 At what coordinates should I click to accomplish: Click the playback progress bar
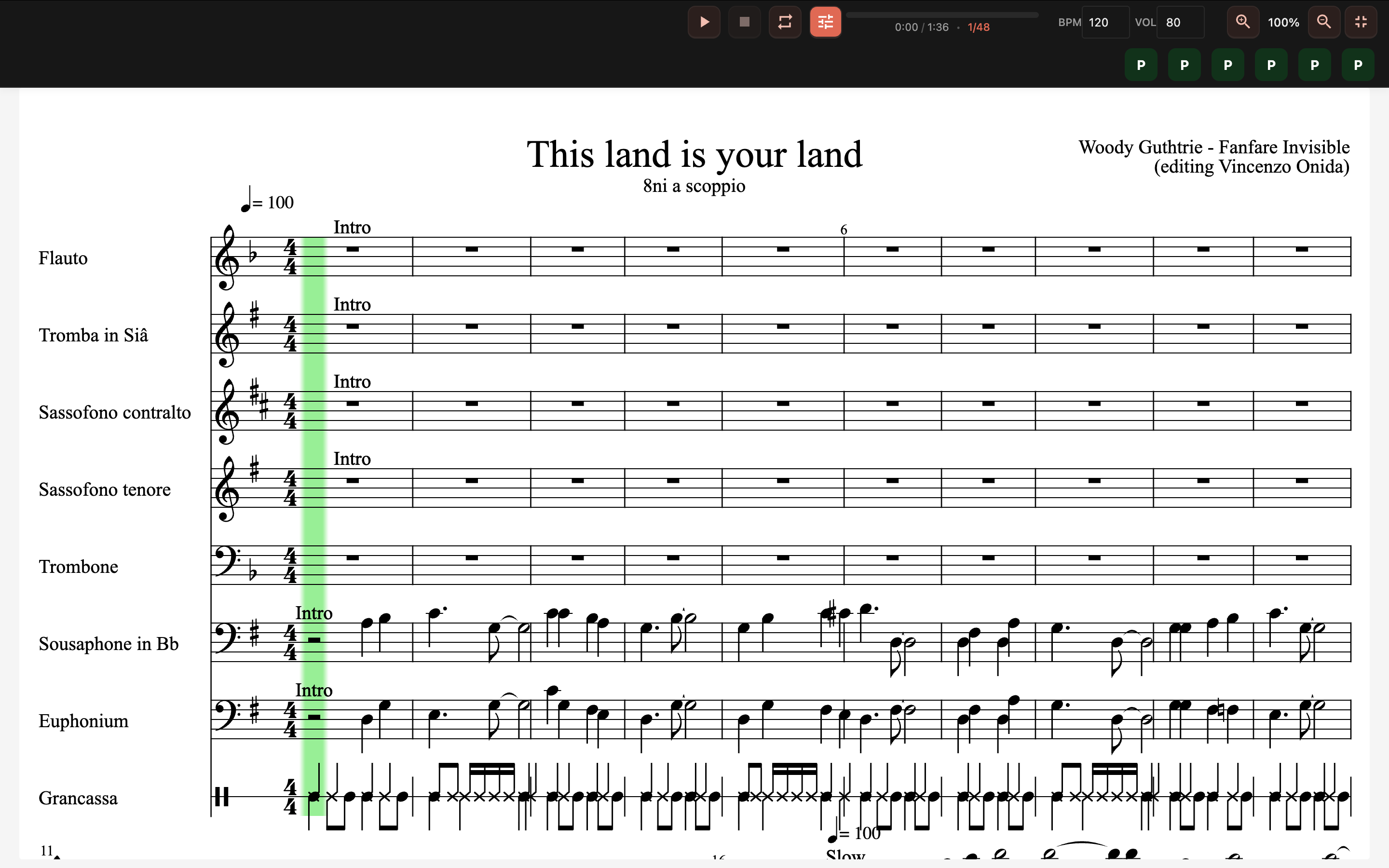942,15
